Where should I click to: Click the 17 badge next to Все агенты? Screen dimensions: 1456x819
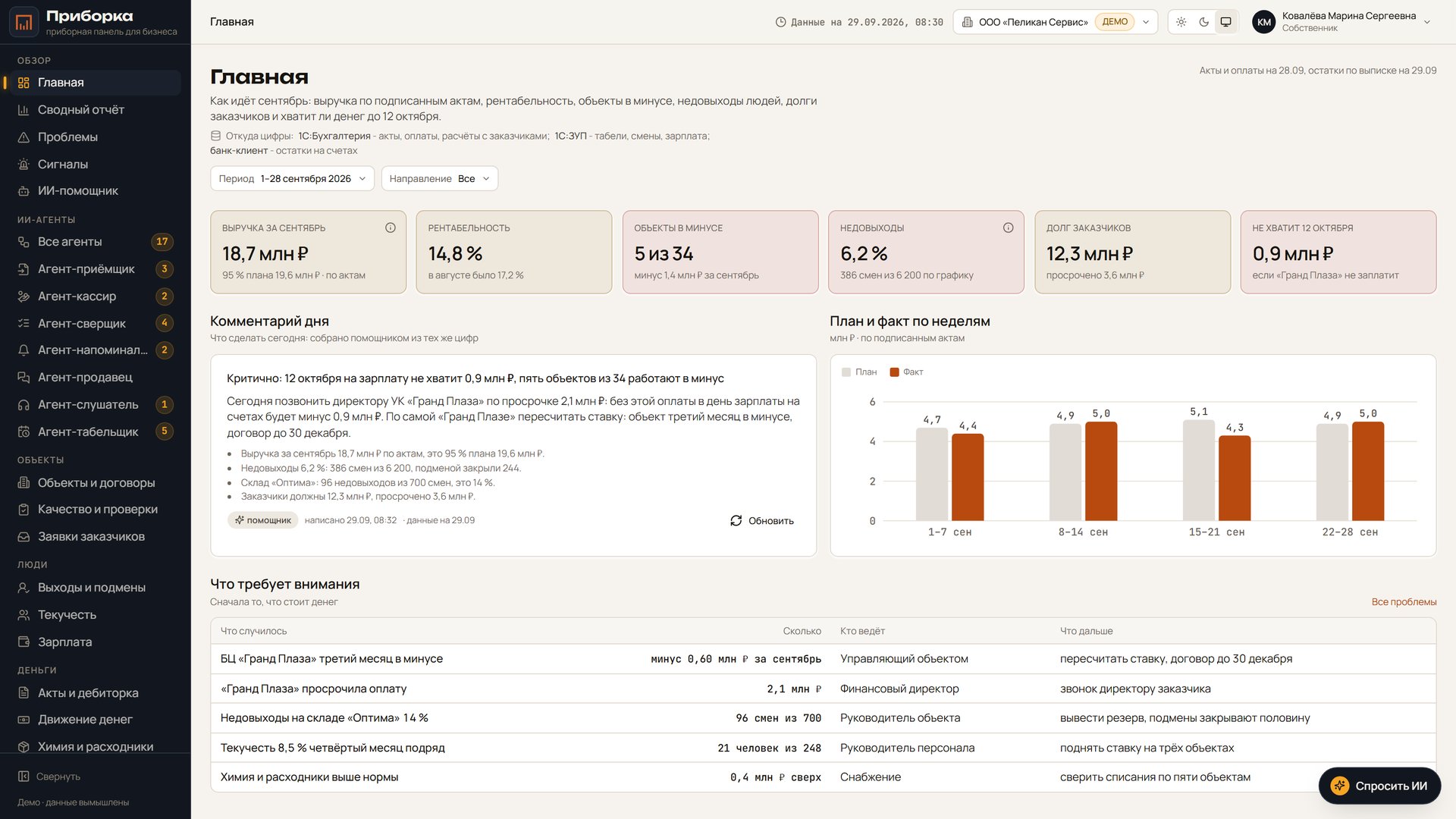(x=162, y=242)
